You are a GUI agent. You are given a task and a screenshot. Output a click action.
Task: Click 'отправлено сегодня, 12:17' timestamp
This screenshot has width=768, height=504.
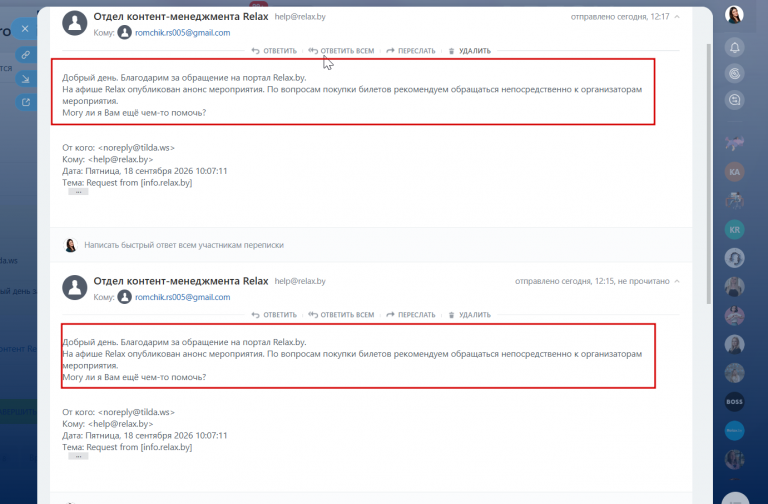(620, 17)
